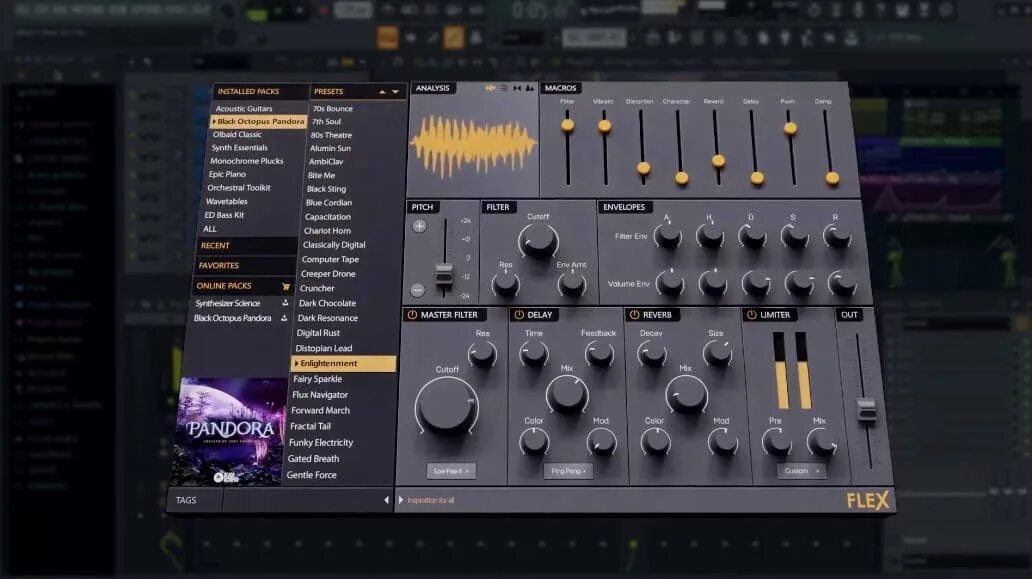Open the Custom limiter mode dropdown

[x=801, y=471]
